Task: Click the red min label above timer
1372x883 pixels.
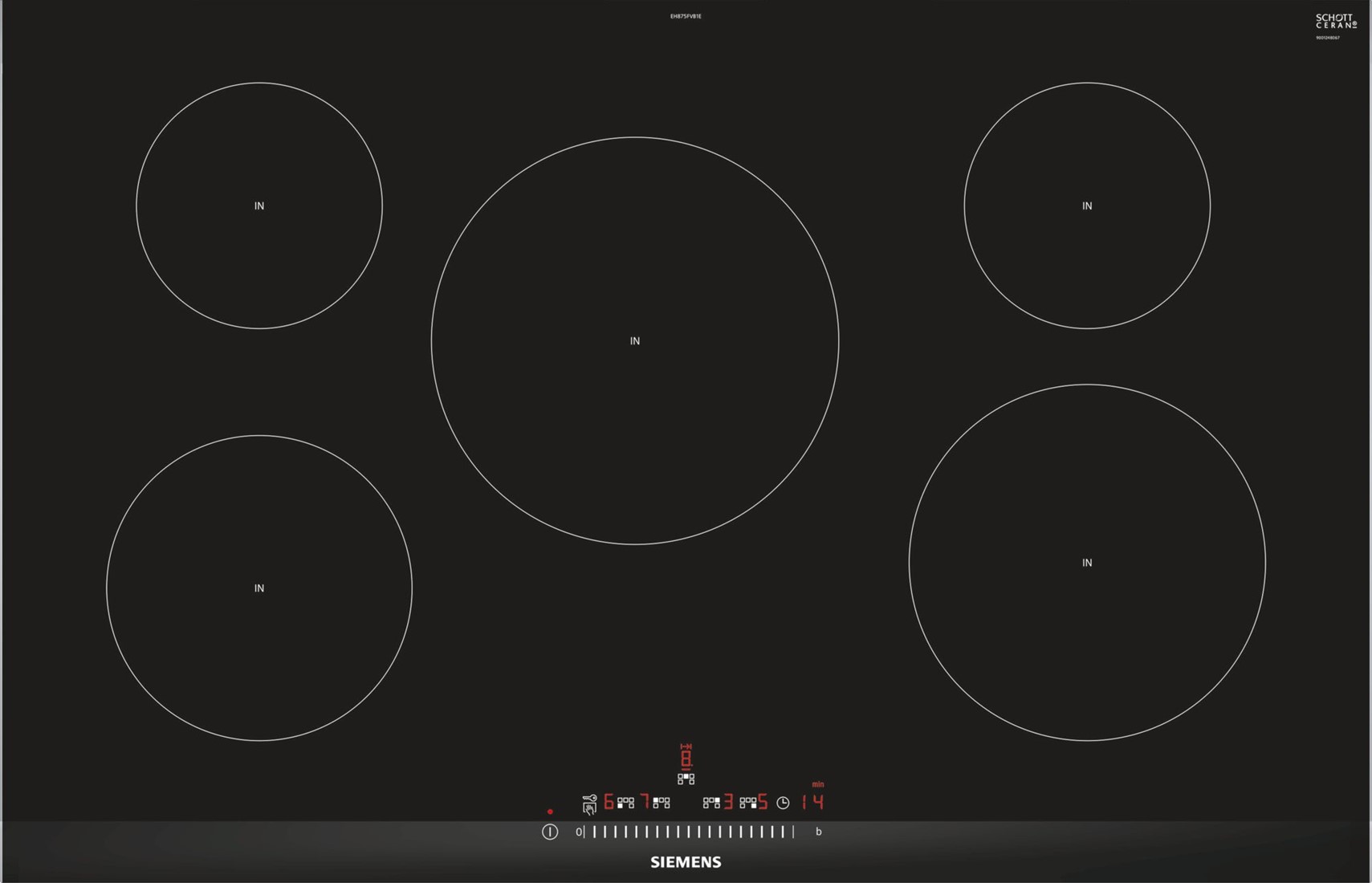Action: coord(818,784)
